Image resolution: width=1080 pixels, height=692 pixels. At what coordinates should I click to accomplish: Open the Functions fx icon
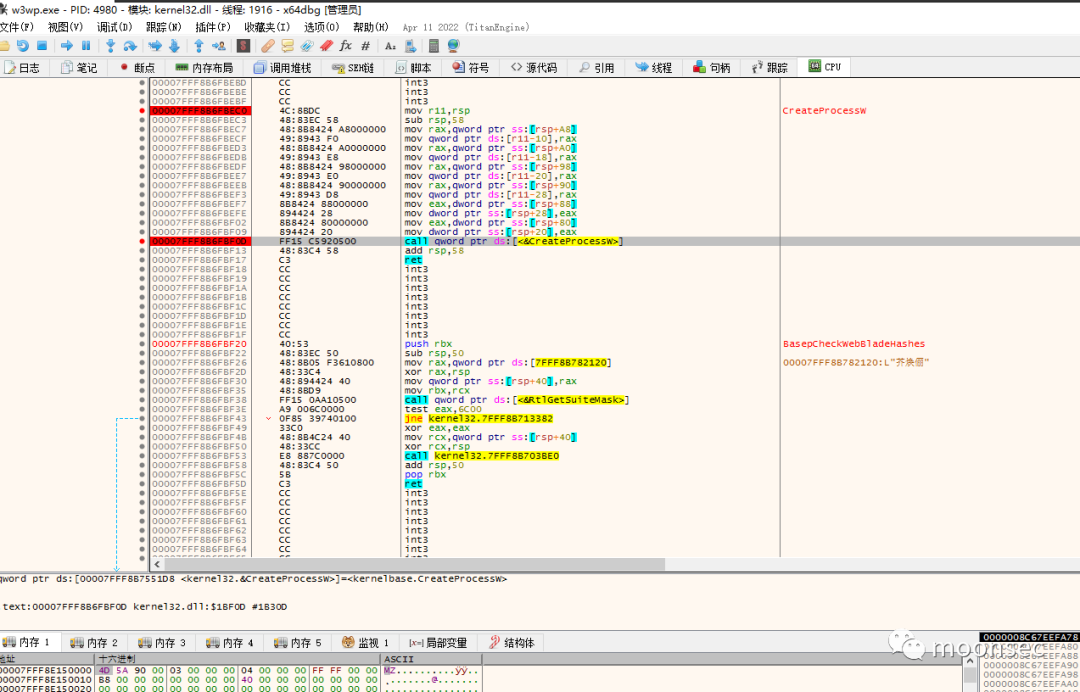(x=346, y=46)
